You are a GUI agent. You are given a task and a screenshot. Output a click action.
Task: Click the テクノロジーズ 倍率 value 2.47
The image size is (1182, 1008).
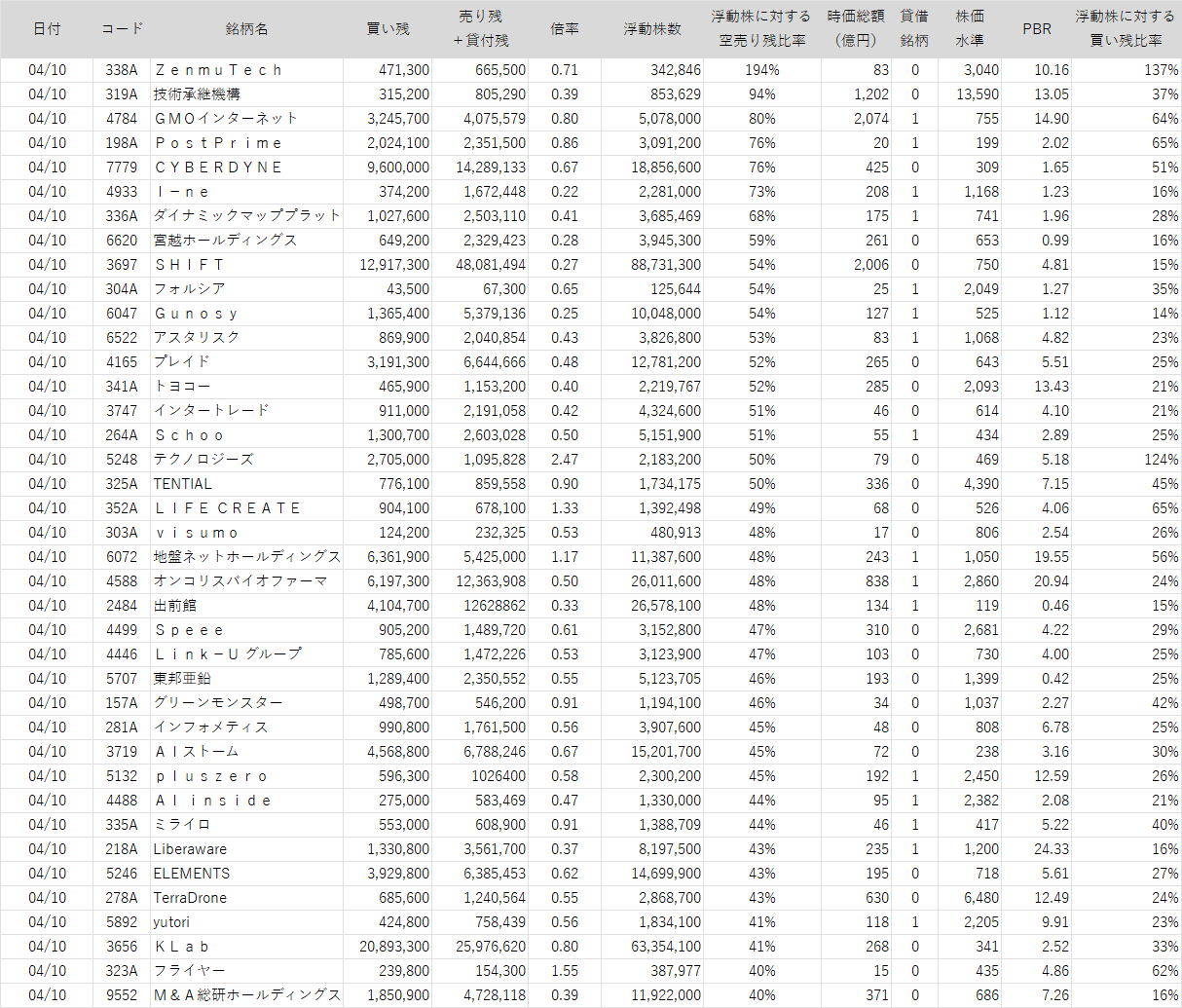pyautogui.click(x=565, y=460)
